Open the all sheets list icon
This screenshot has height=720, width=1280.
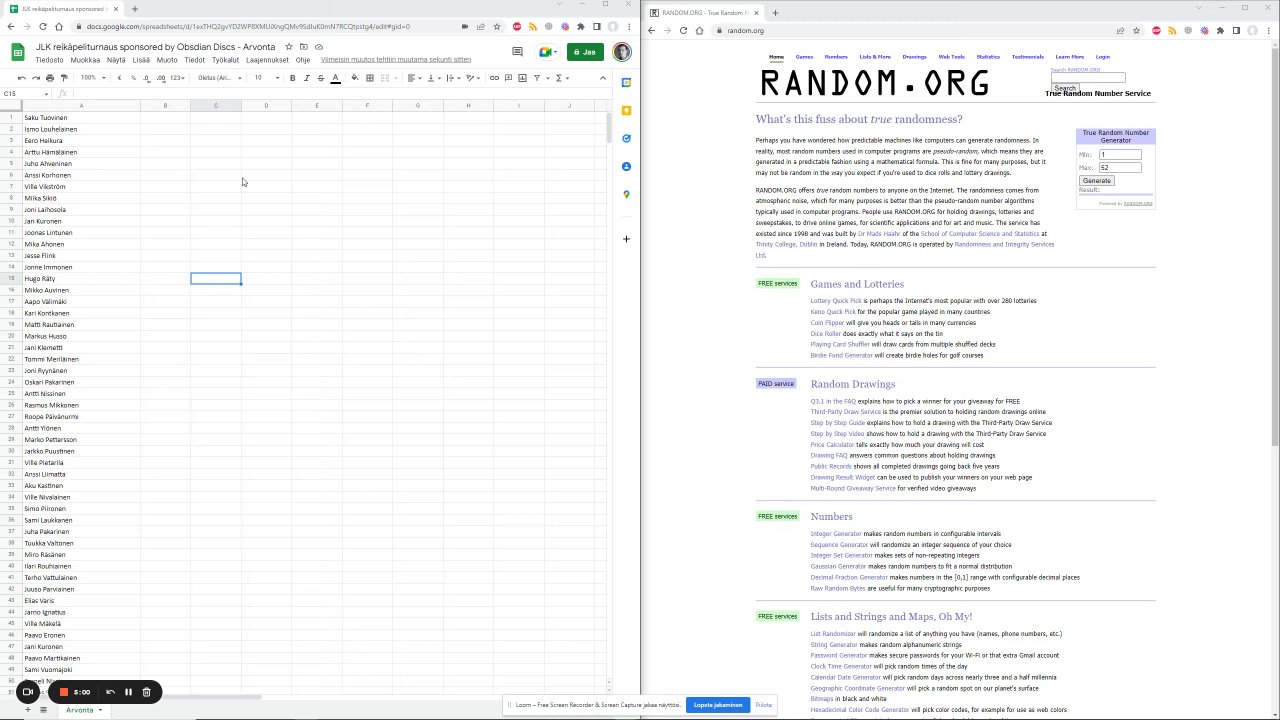click(43, 710)
